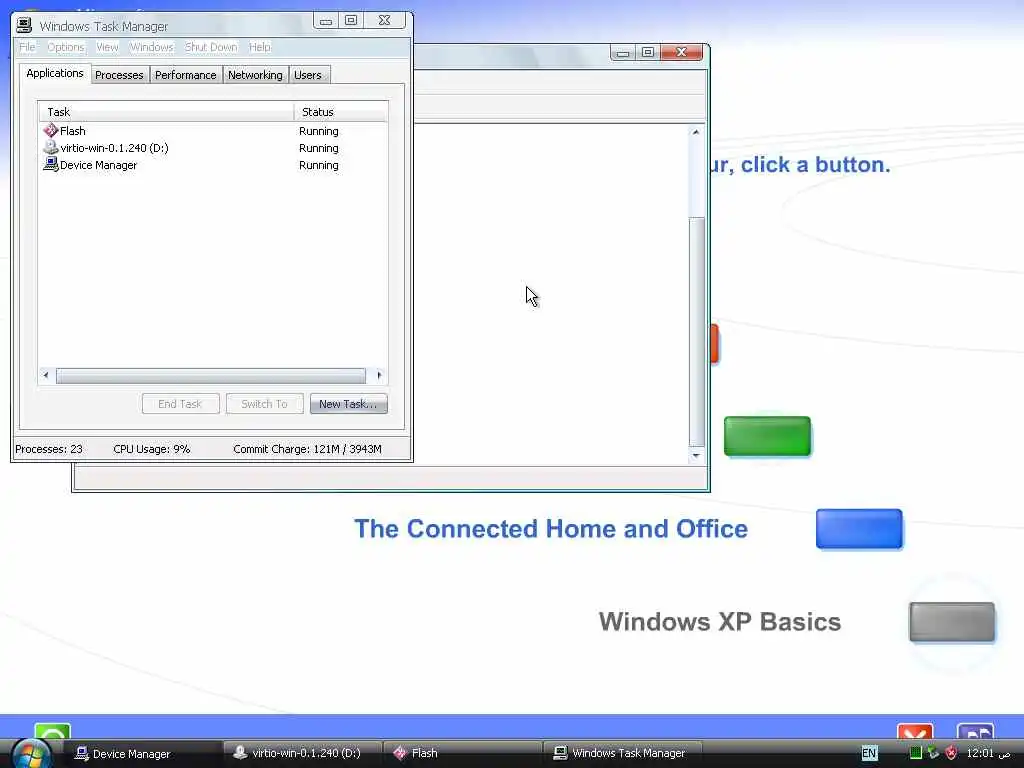This screenshot has width=1024, height=768.
Task: Click CPU Usage: 9% in status bar
Action: 152,449
